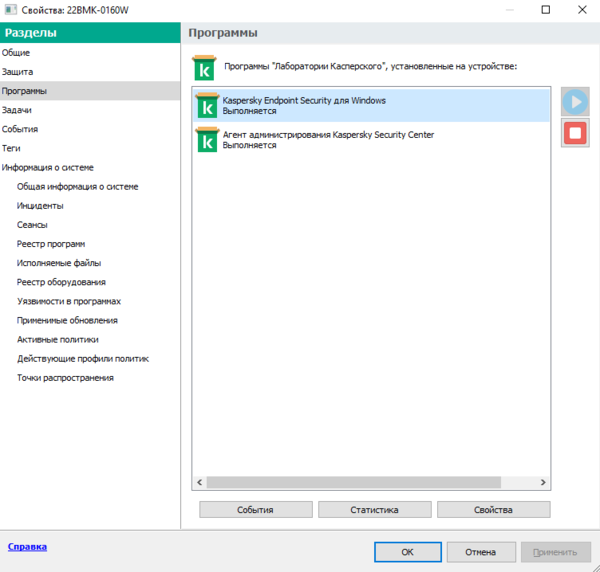Open Активные политики subsection
This screenshot has width=600, height=572.
[x=57, y=340]
